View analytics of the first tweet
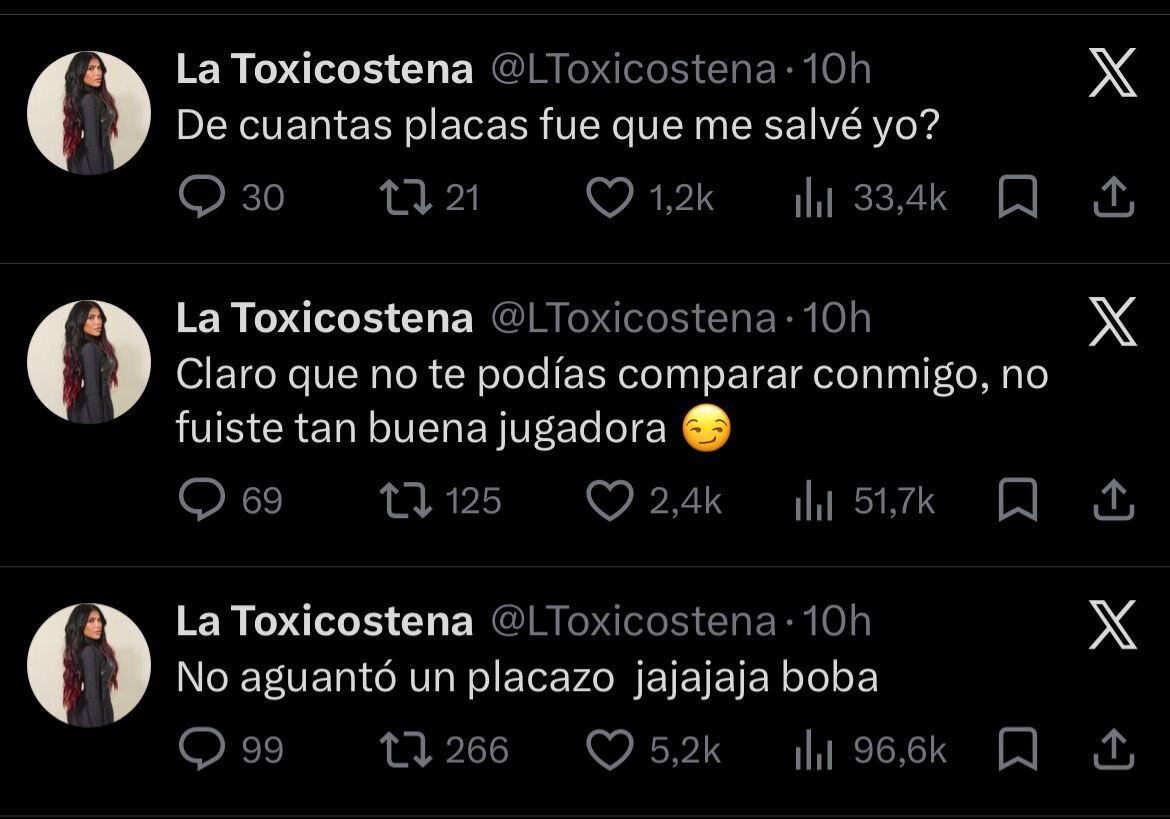This screenshot has height=819, width=1170. 815,197
